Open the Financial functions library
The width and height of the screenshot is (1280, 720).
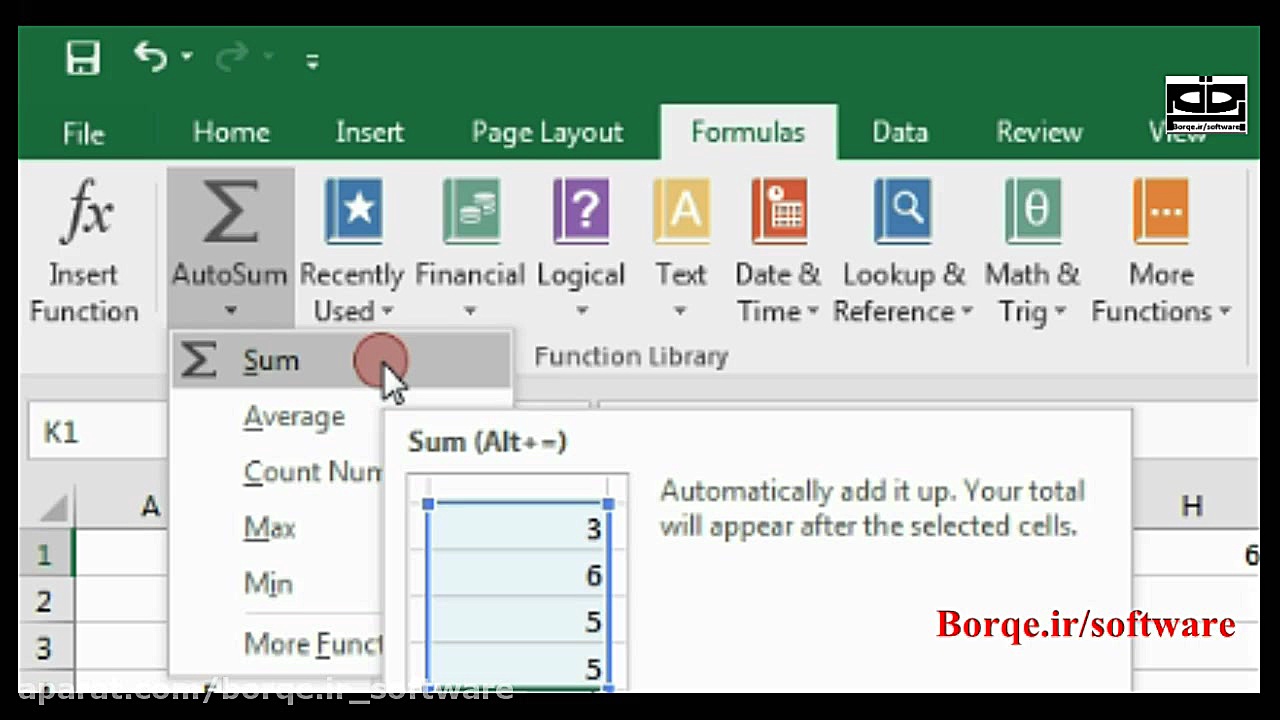470,249
